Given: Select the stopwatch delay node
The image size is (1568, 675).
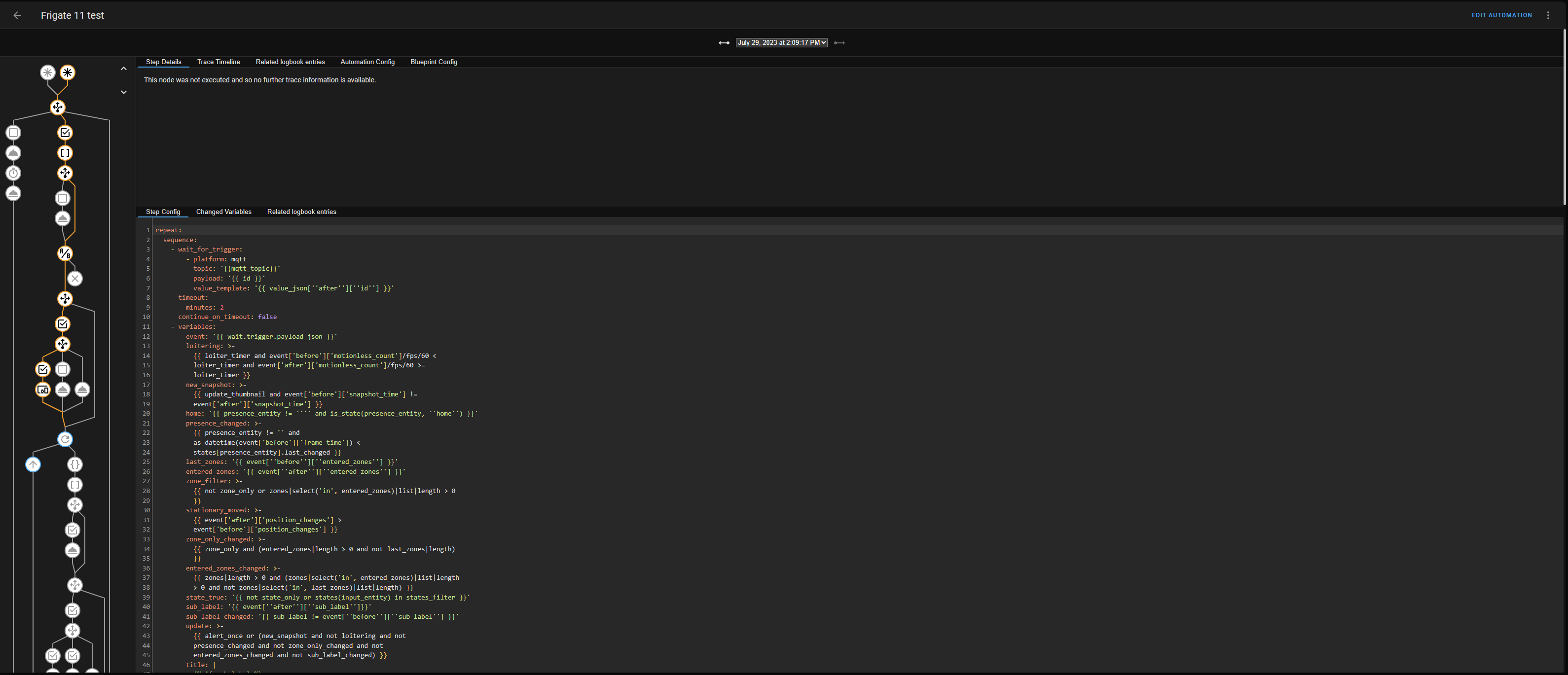Looking at the screenshot, I should tap(13, 173).
